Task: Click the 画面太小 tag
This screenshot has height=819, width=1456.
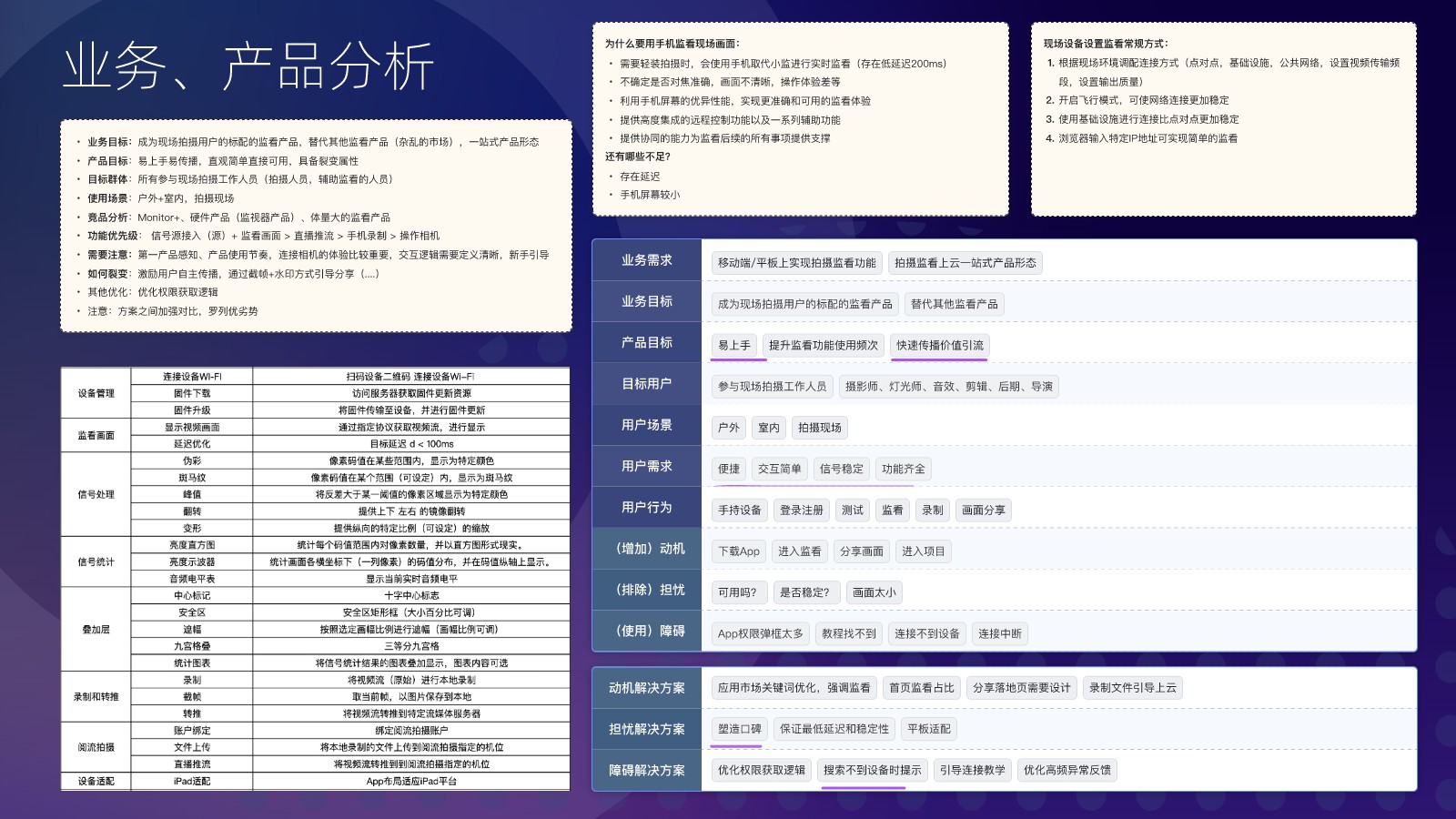Action: (x=875, y=592)
